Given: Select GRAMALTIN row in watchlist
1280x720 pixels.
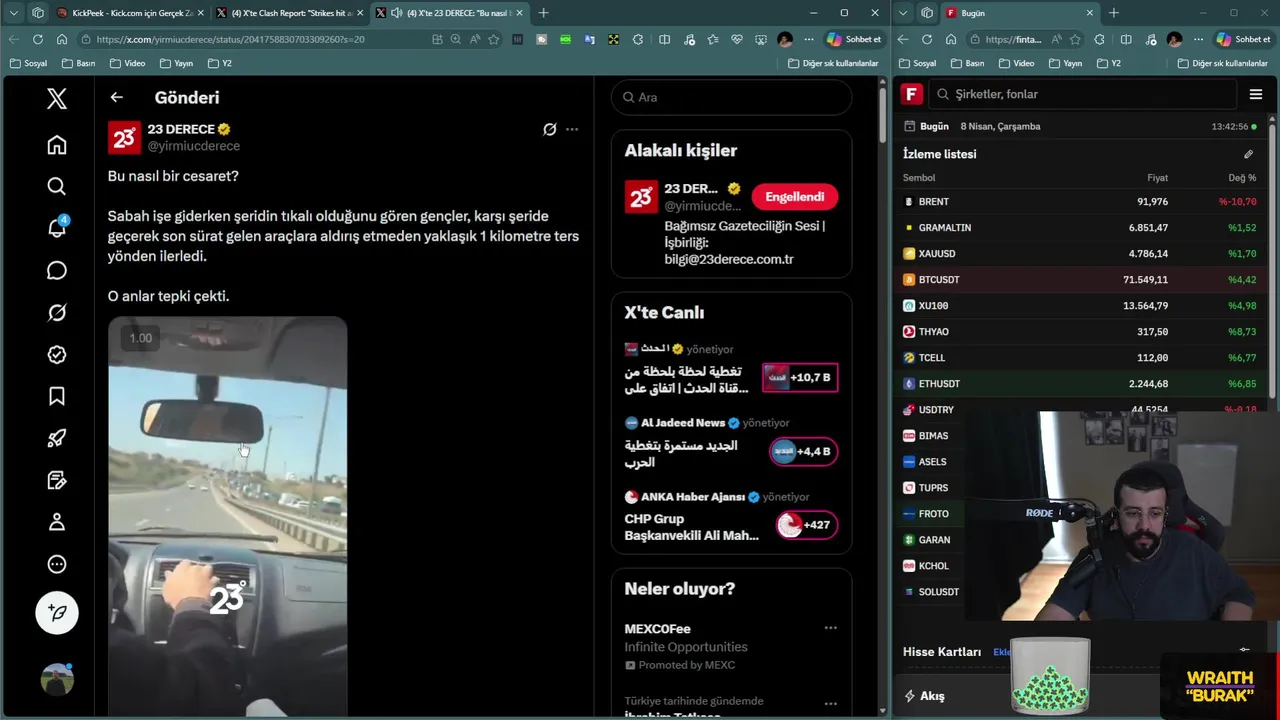Looking at the screenshot, I should [1080, 227].
